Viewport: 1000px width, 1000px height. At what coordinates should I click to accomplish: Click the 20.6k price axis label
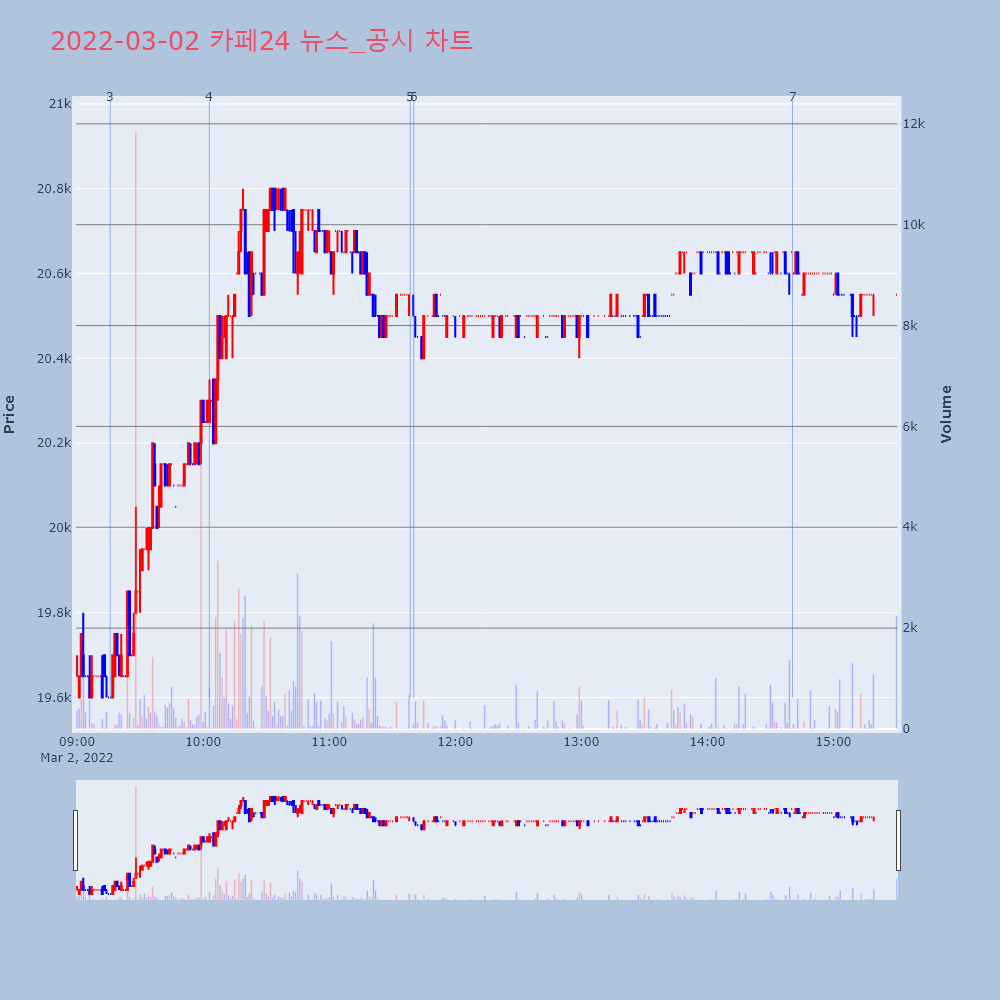[54, 274]
